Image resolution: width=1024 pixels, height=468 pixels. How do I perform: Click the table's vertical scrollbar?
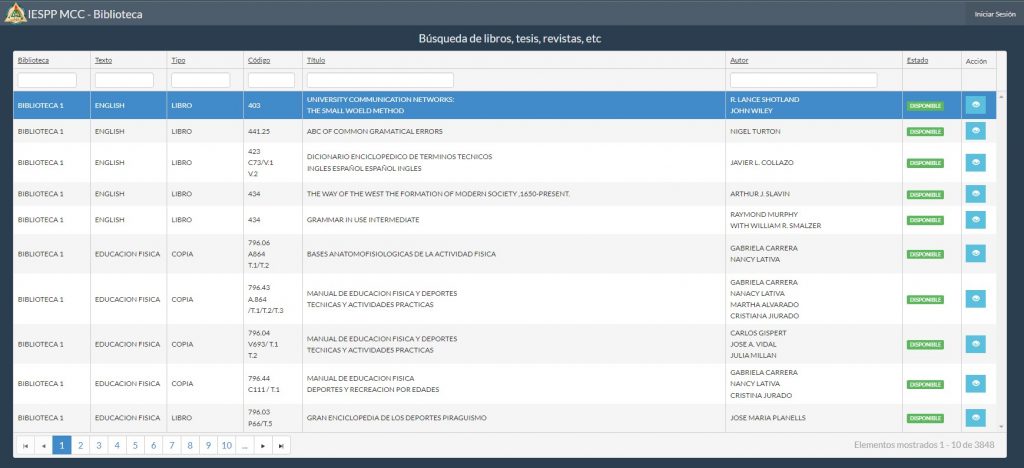click(x=1002, y=261)
